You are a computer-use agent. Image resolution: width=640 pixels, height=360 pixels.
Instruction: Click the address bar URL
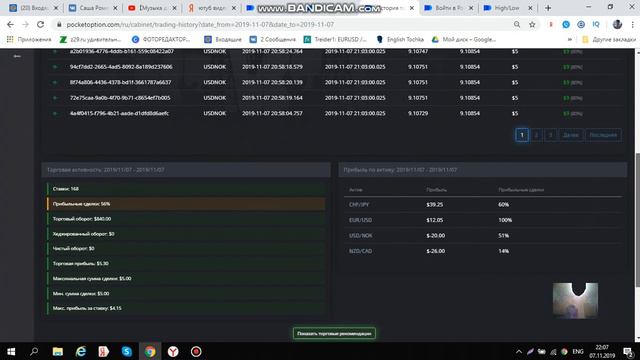tap(200, 24)
